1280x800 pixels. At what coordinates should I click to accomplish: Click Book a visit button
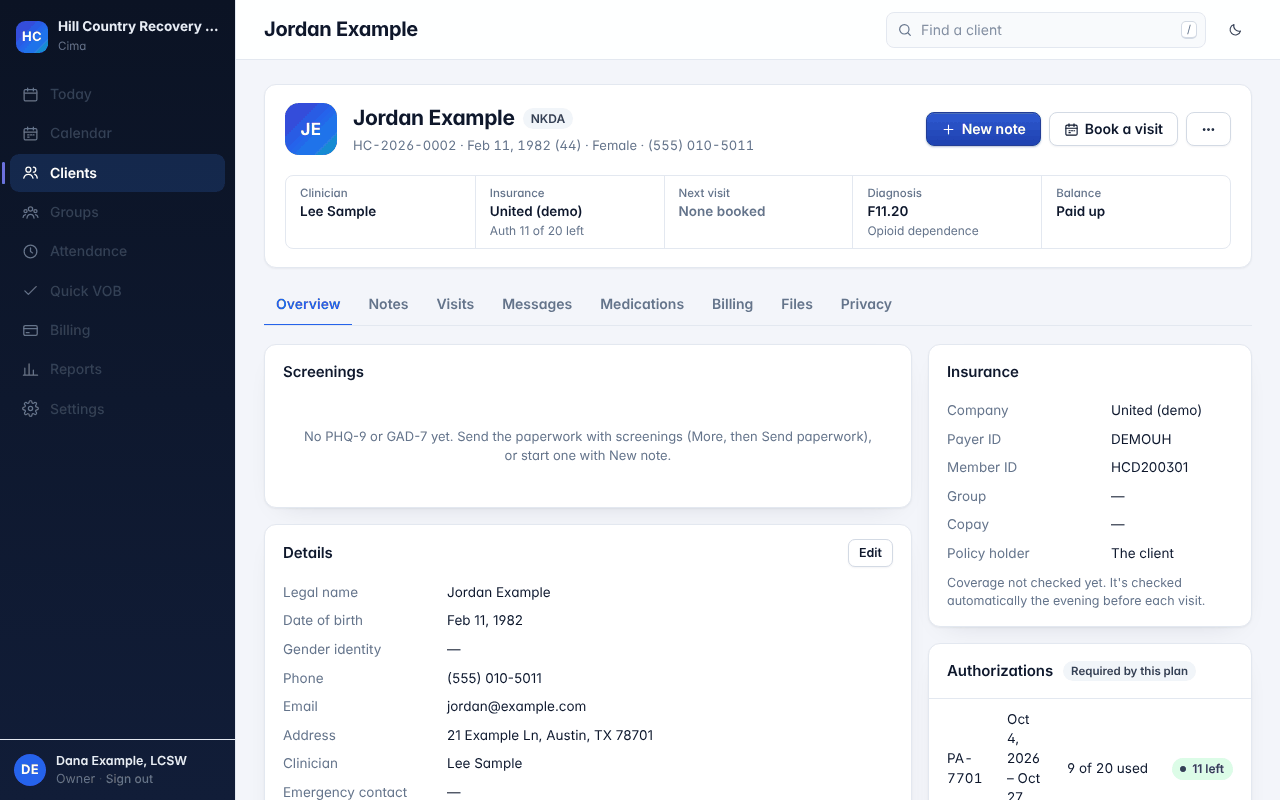click(x=1113, y=129)
